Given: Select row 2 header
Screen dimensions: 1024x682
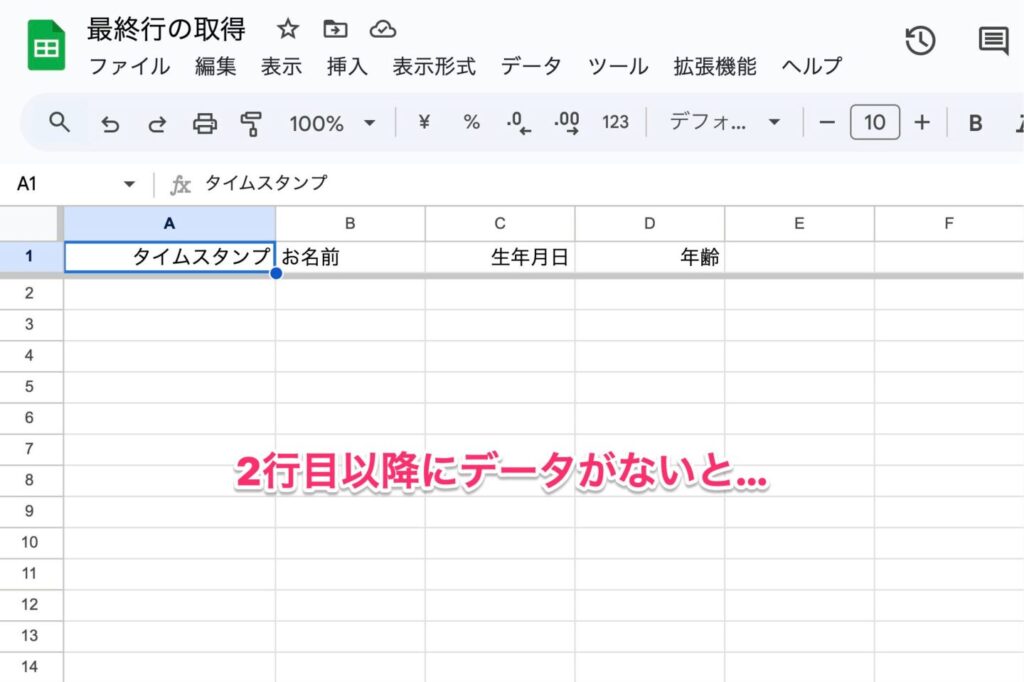Looking at the screenshot, I should coord(30,293).
